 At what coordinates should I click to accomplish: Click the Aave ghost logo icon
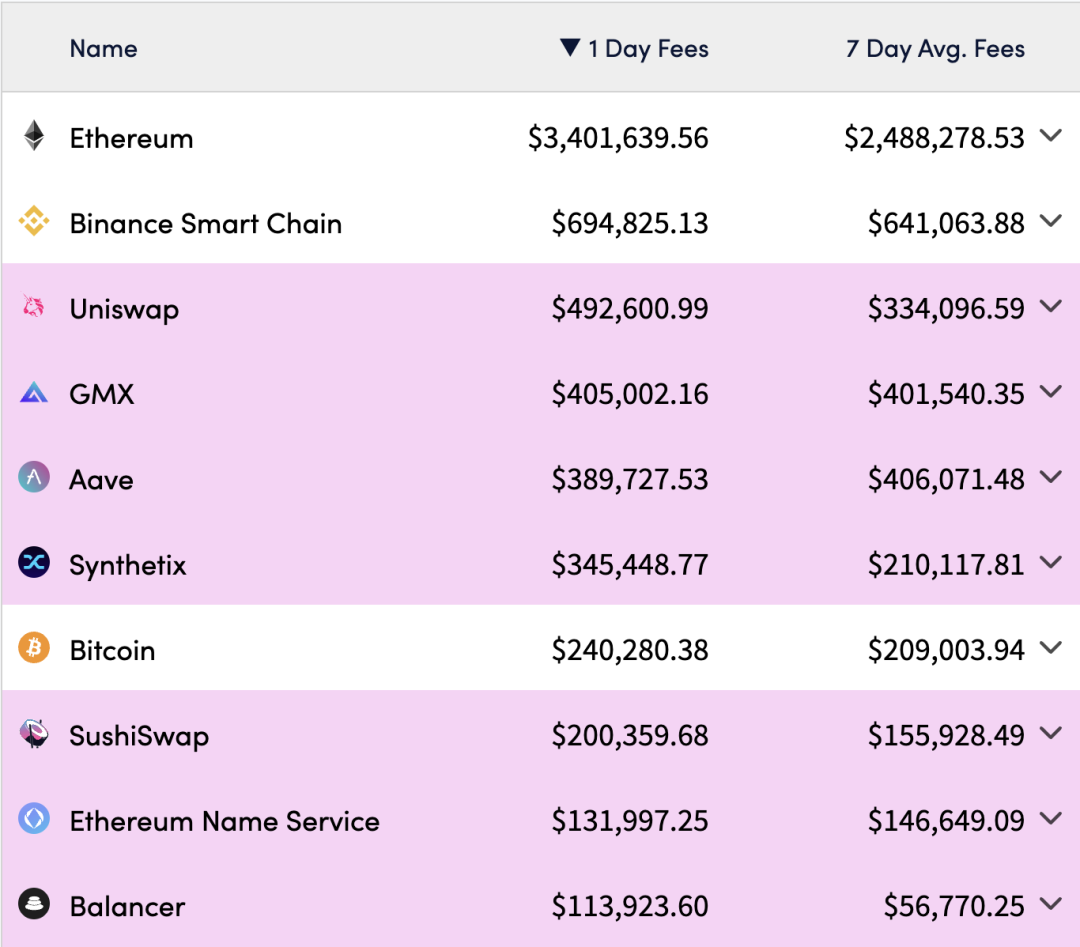[34, 478]
